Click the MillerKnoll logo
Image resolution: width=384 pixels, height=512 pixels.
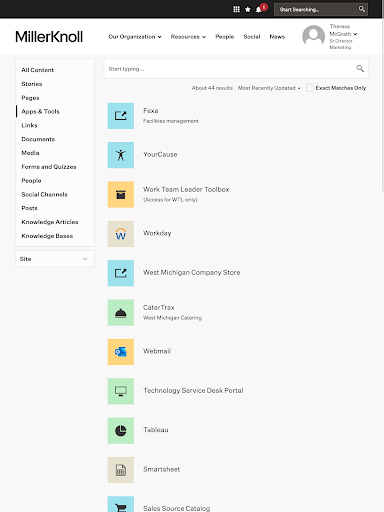pos(49,37)
